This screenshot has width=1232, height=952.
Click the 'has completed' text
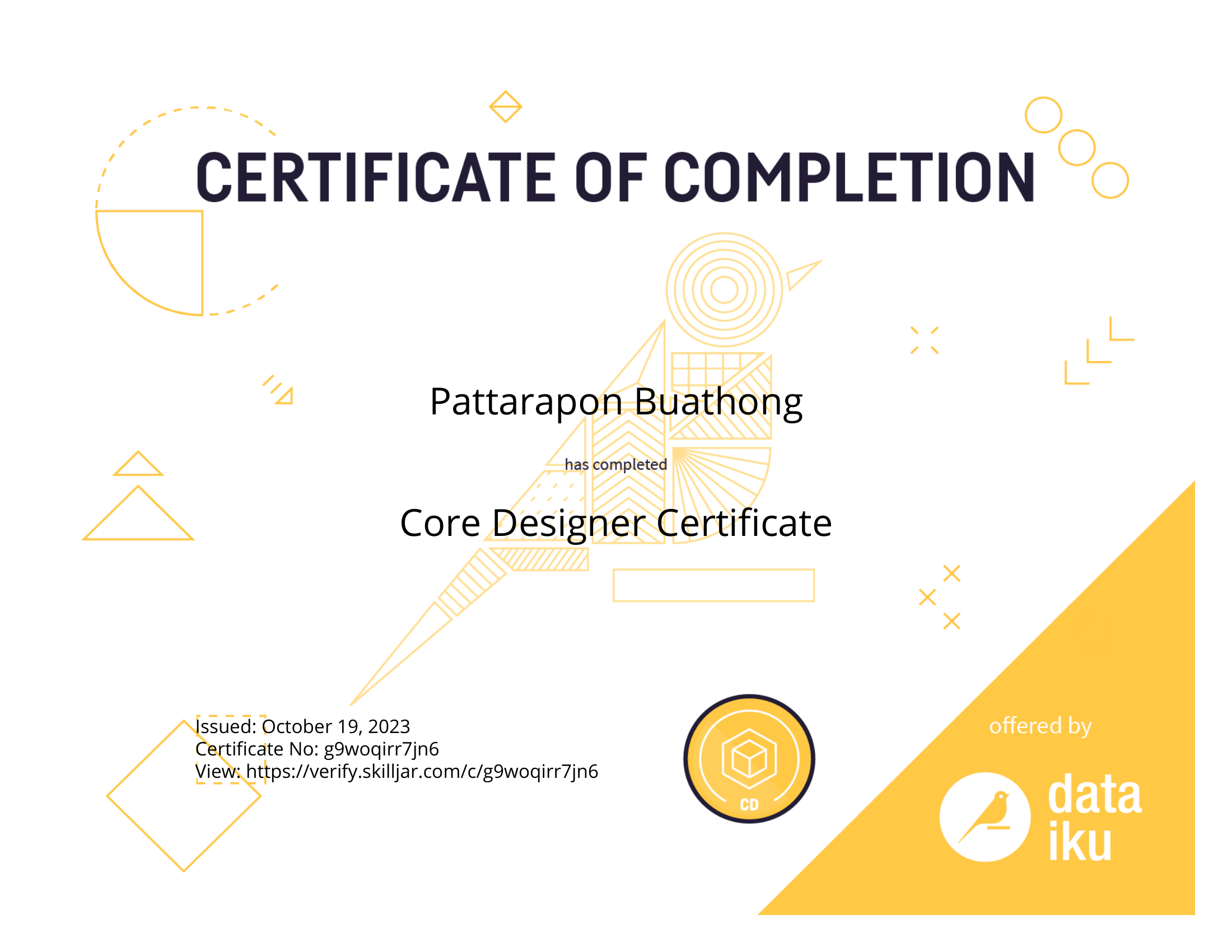616,465
